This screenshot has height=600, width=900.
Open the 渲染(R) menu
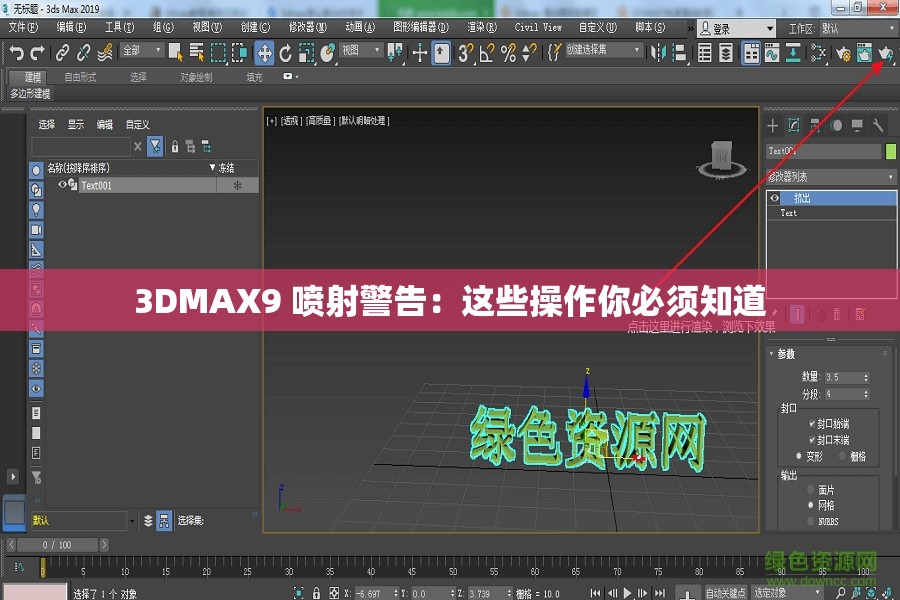click(482, 27)
